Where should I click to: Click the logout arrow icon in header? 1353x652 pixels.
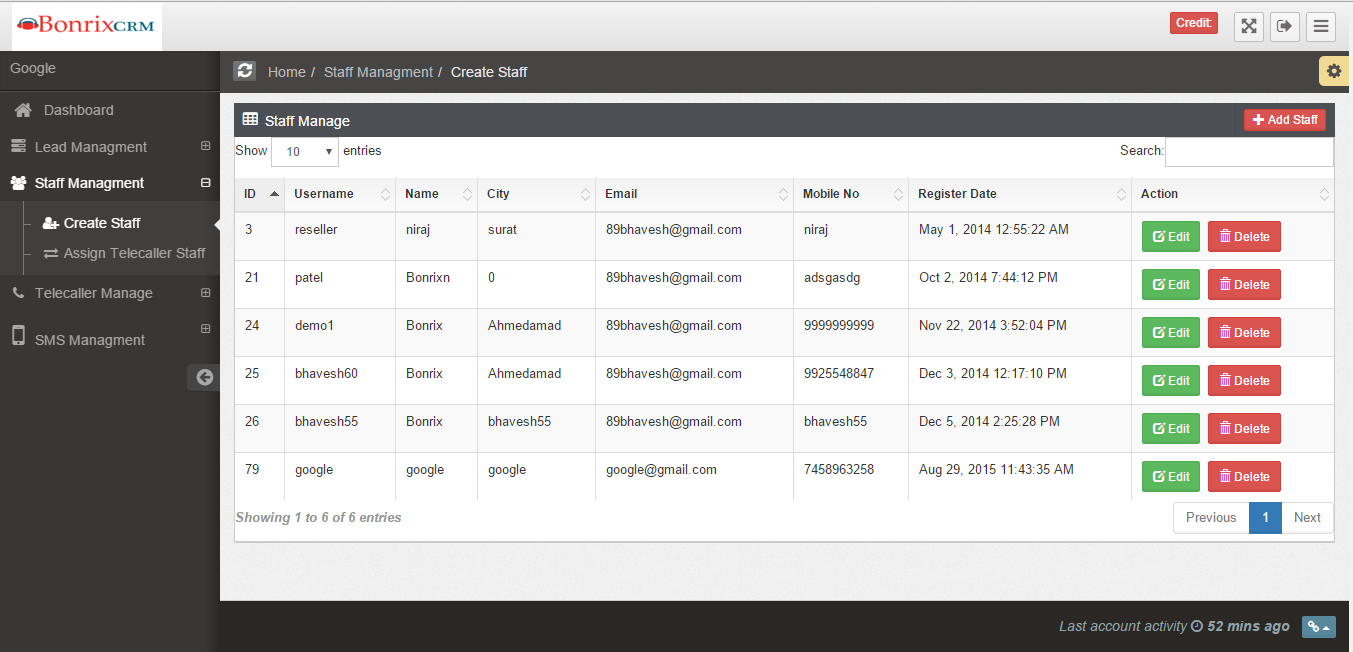click(x=1285, y=27)
